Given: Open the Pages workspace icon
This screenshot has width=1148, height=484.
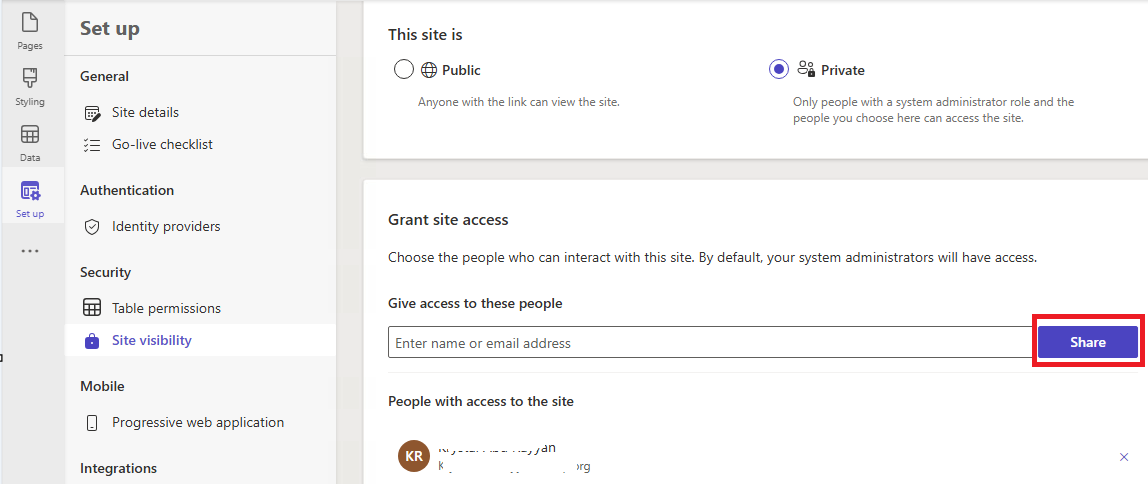Looking at the screenshot, I should coord(30,23).
